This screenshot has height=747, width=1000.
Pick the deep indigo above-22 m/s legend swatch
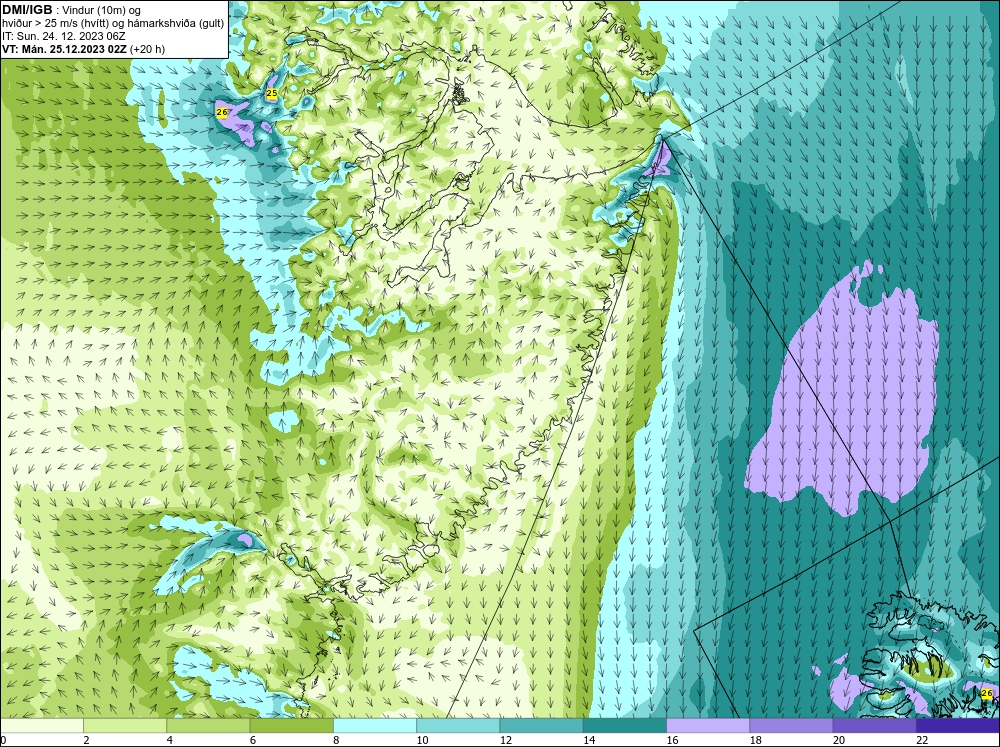(958, 725)
